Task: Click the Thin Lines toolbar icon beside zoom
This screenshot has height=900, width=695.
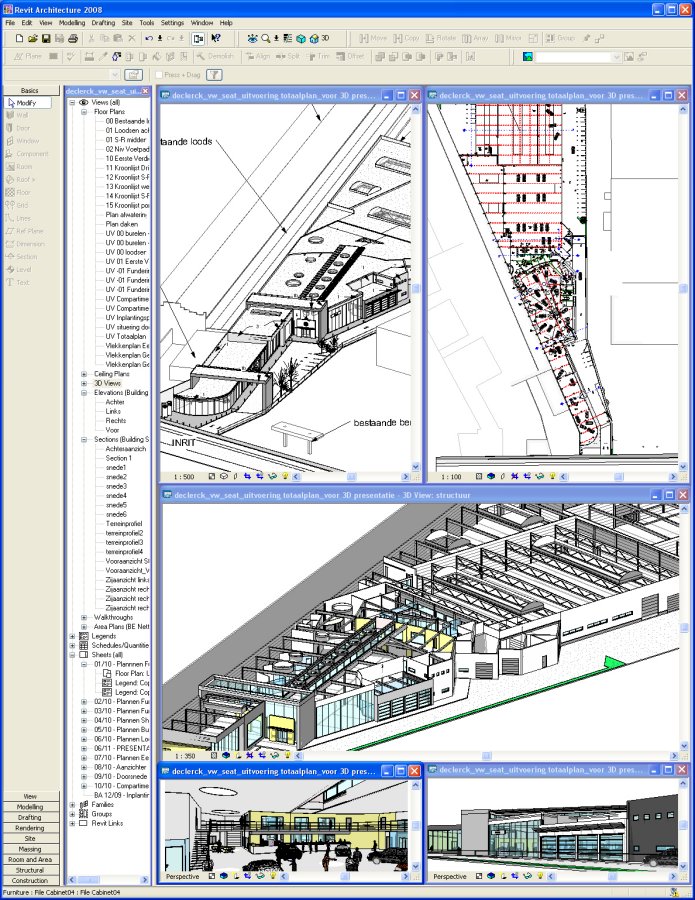Action: tap(288, 38)
